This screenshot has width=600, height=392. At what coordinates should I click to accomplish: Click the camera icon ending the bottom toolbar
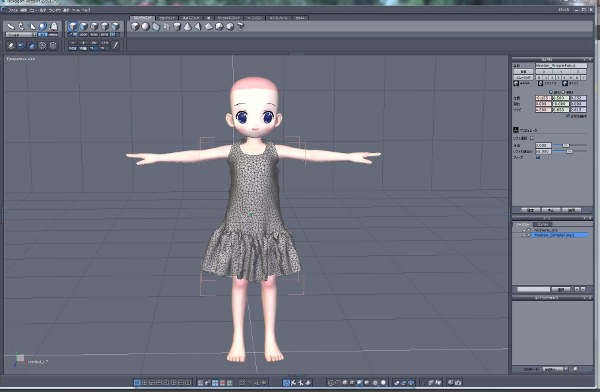[x=458, y=382]
